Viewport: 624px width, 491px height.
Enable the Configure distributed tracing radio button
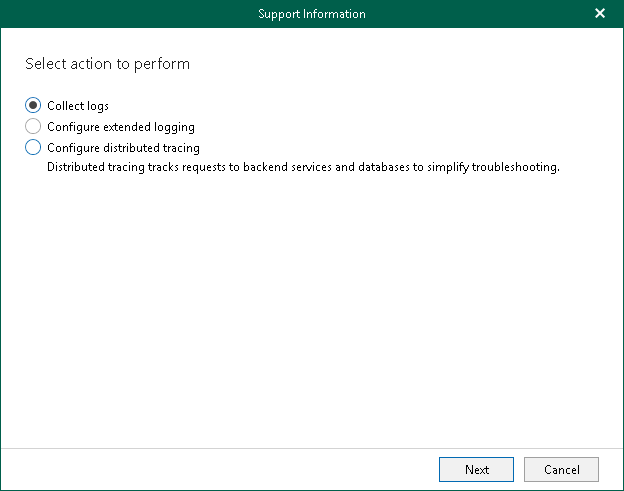pyautogui.click(x=33, y=147)
